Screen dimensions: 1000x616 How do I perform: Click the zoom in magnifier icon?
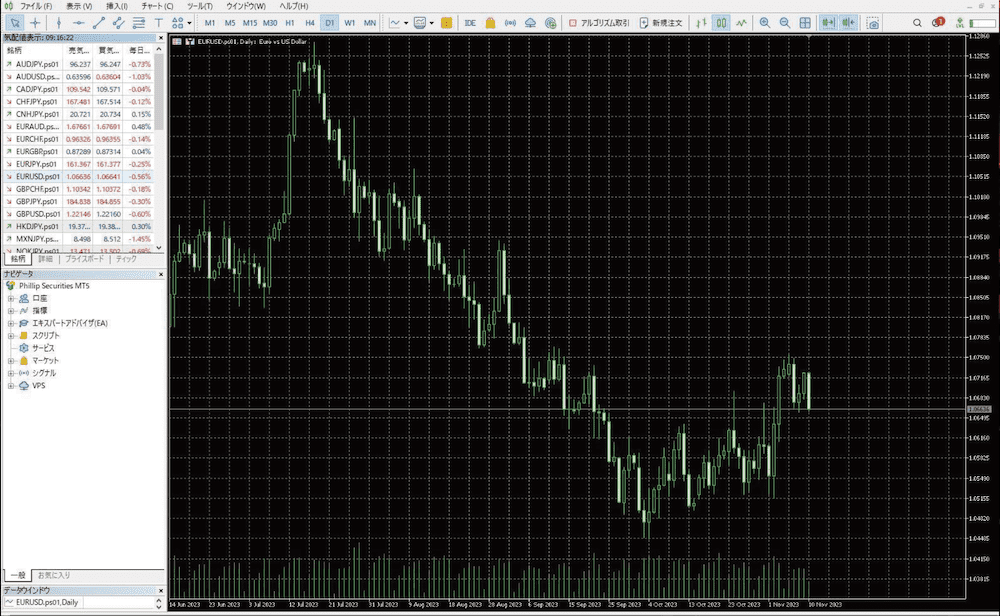765,22
